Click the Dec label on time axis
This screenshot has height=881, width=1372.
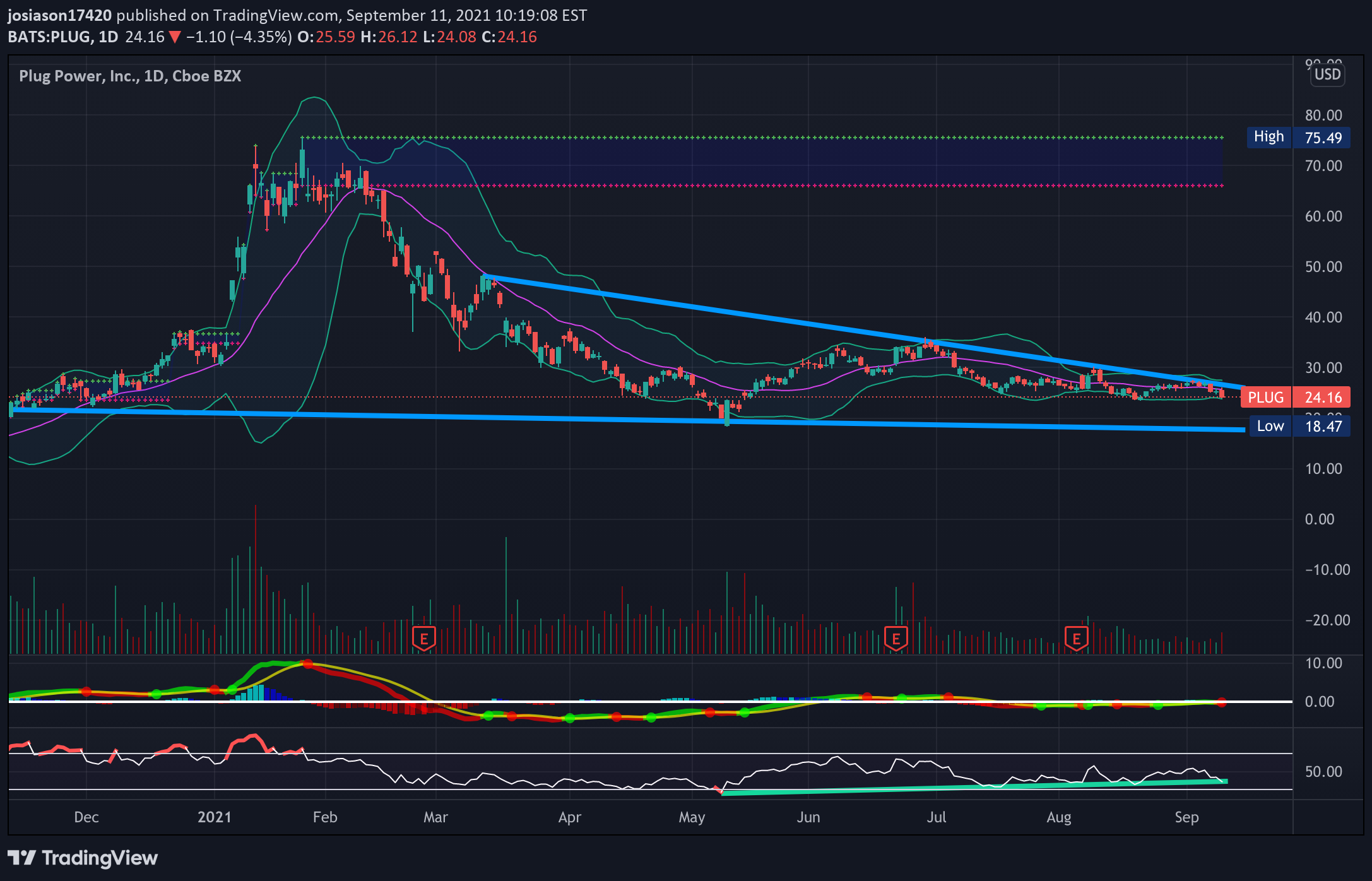86,817
